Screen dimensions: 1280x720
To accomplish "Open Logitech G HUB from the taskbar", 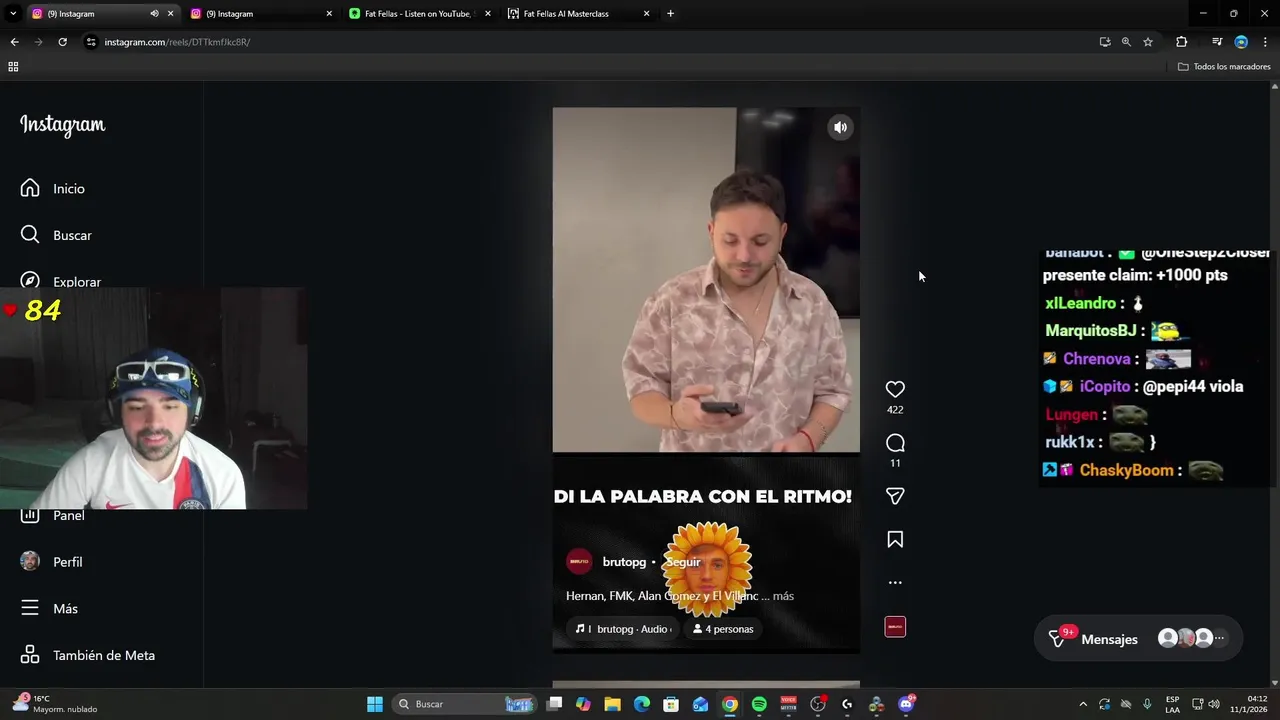I will pos(847,704).
